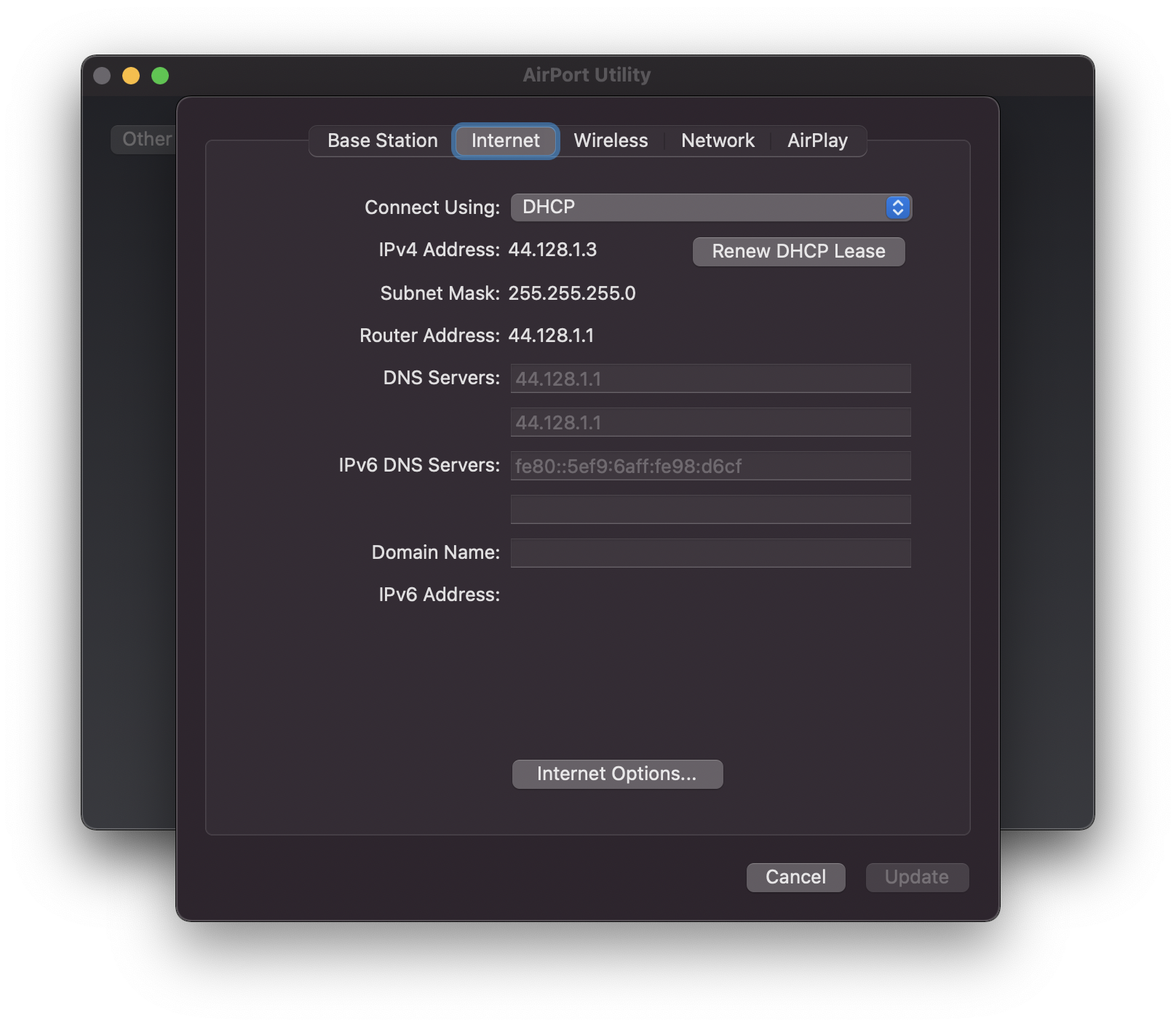Click the gray close window button
1176x1029 pixels.
[102, 76]
